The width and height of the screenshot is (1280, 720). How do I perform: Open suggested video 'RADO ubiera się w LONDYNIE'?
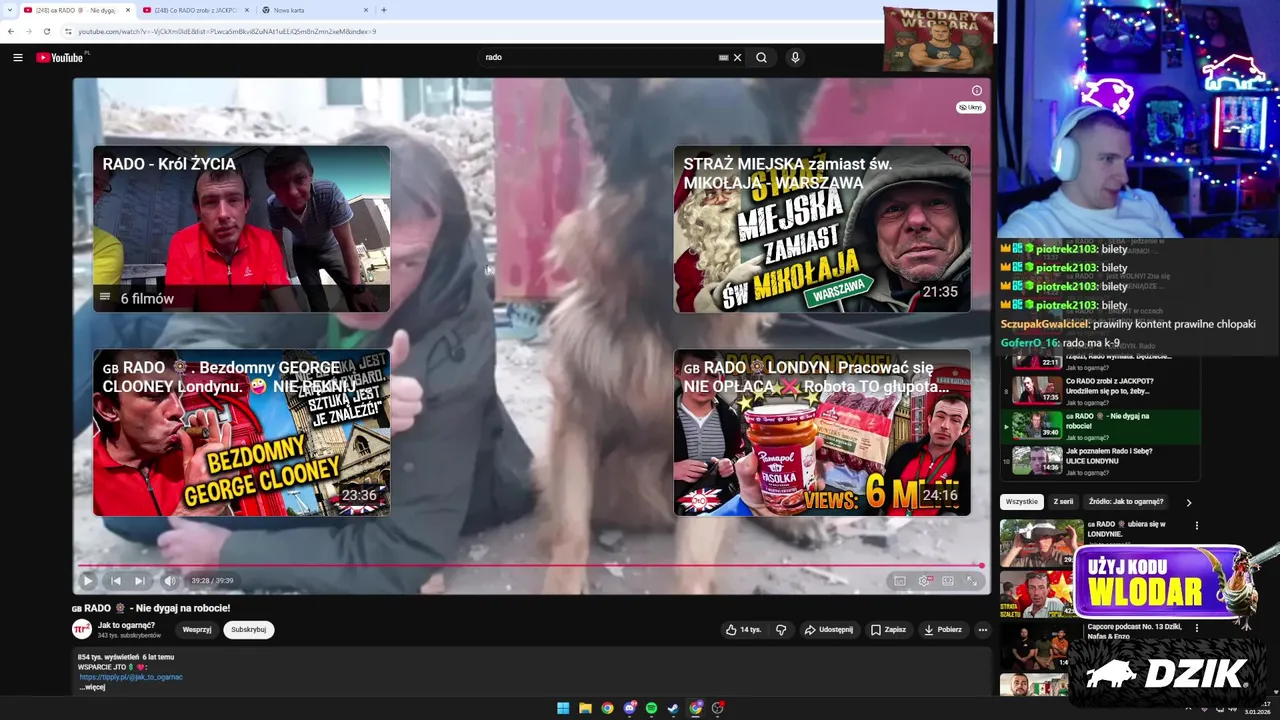point(1096,542)
